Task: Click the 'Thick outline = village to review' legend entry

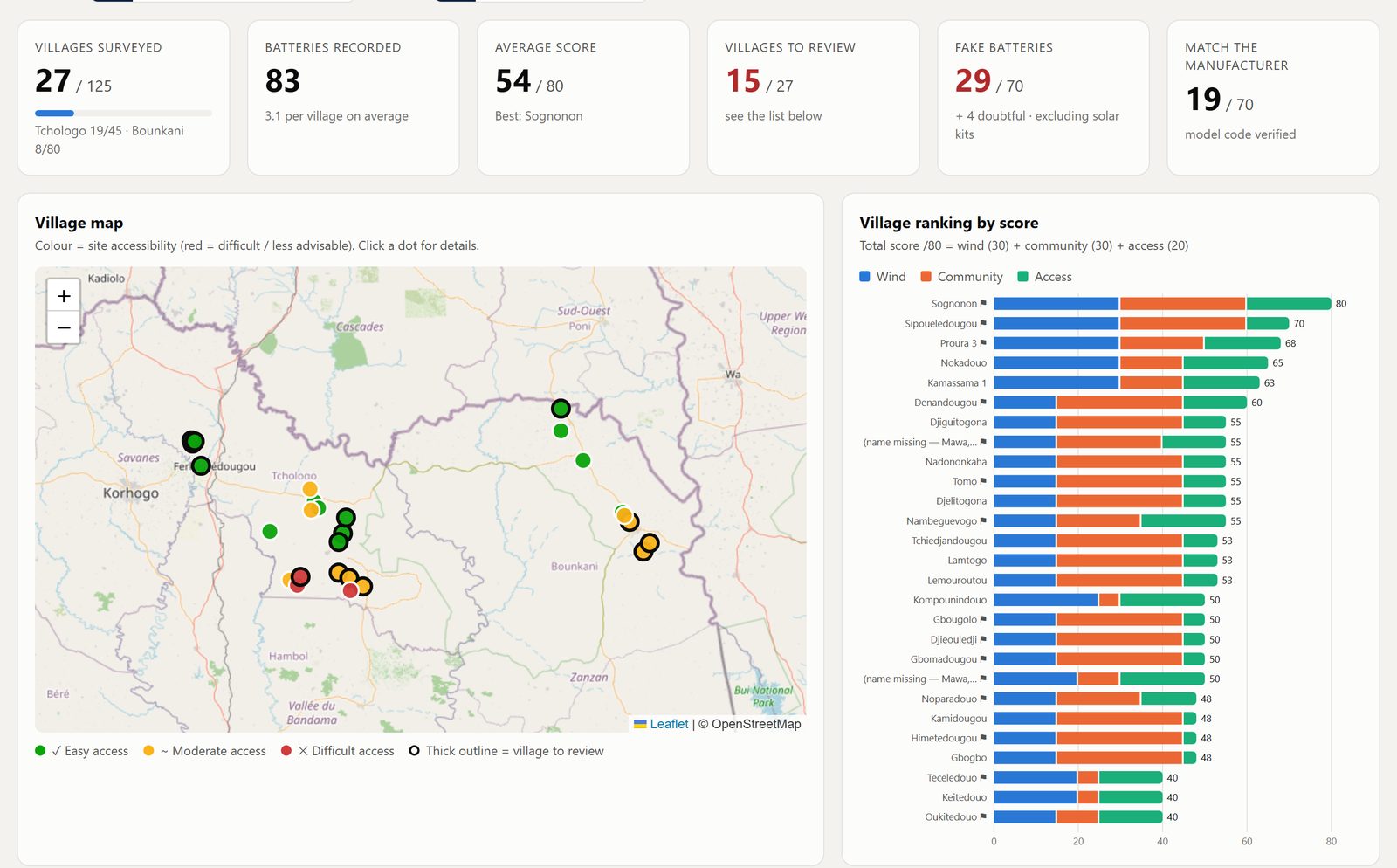Action: 506,751
